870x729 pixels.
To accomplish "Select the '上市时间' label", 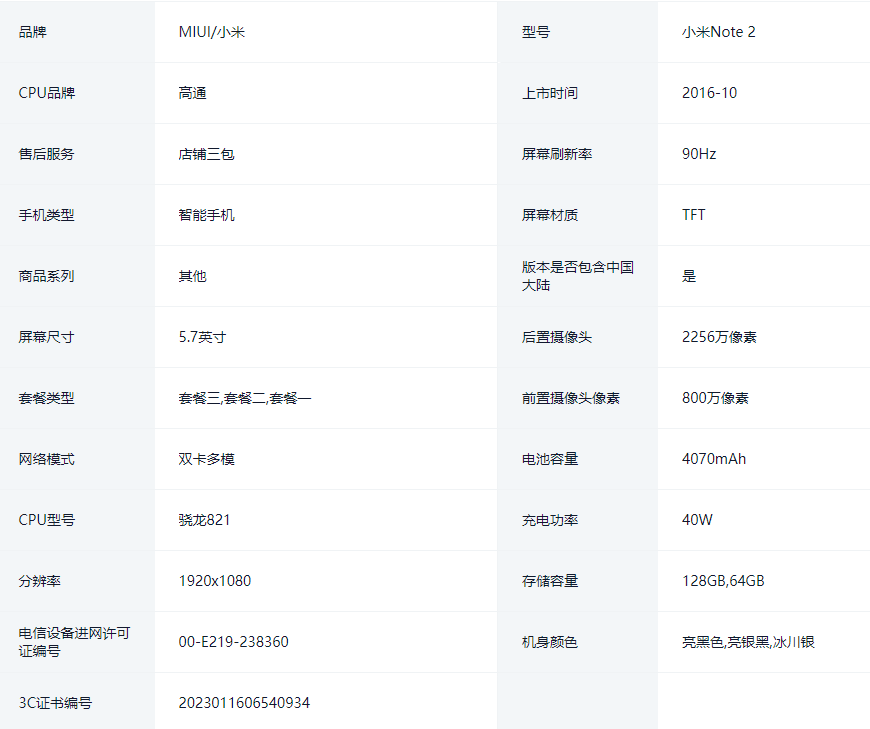I will [550, 93].
